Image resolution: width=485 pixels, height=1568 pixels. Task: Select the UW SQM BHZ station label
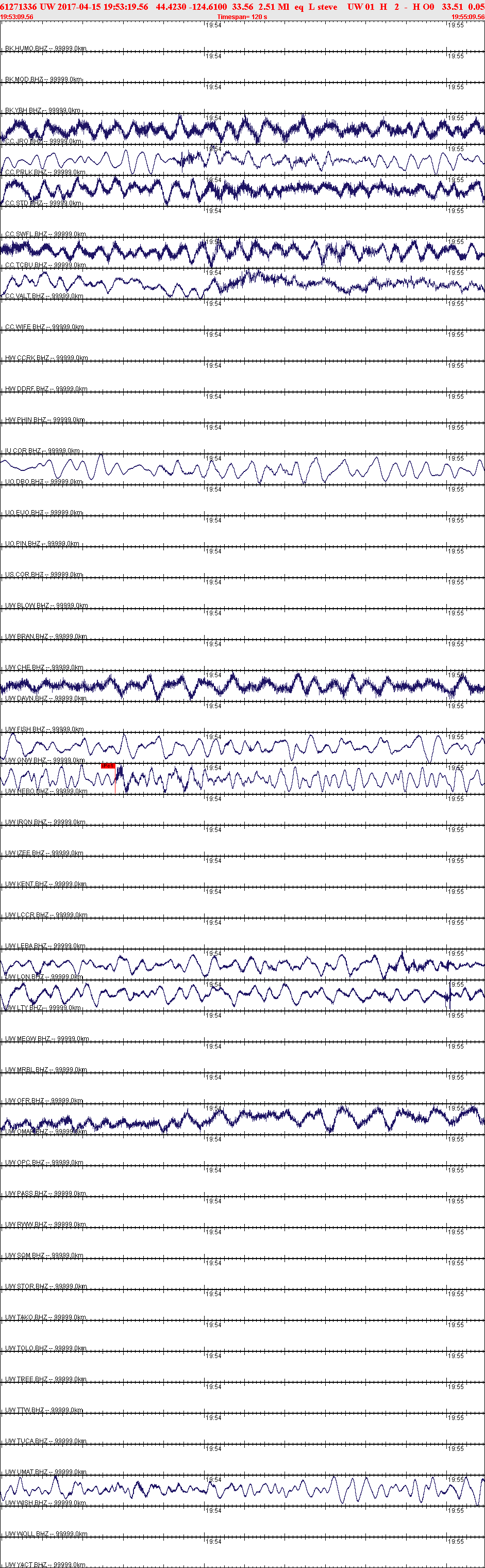click(x=44, y=1256)
